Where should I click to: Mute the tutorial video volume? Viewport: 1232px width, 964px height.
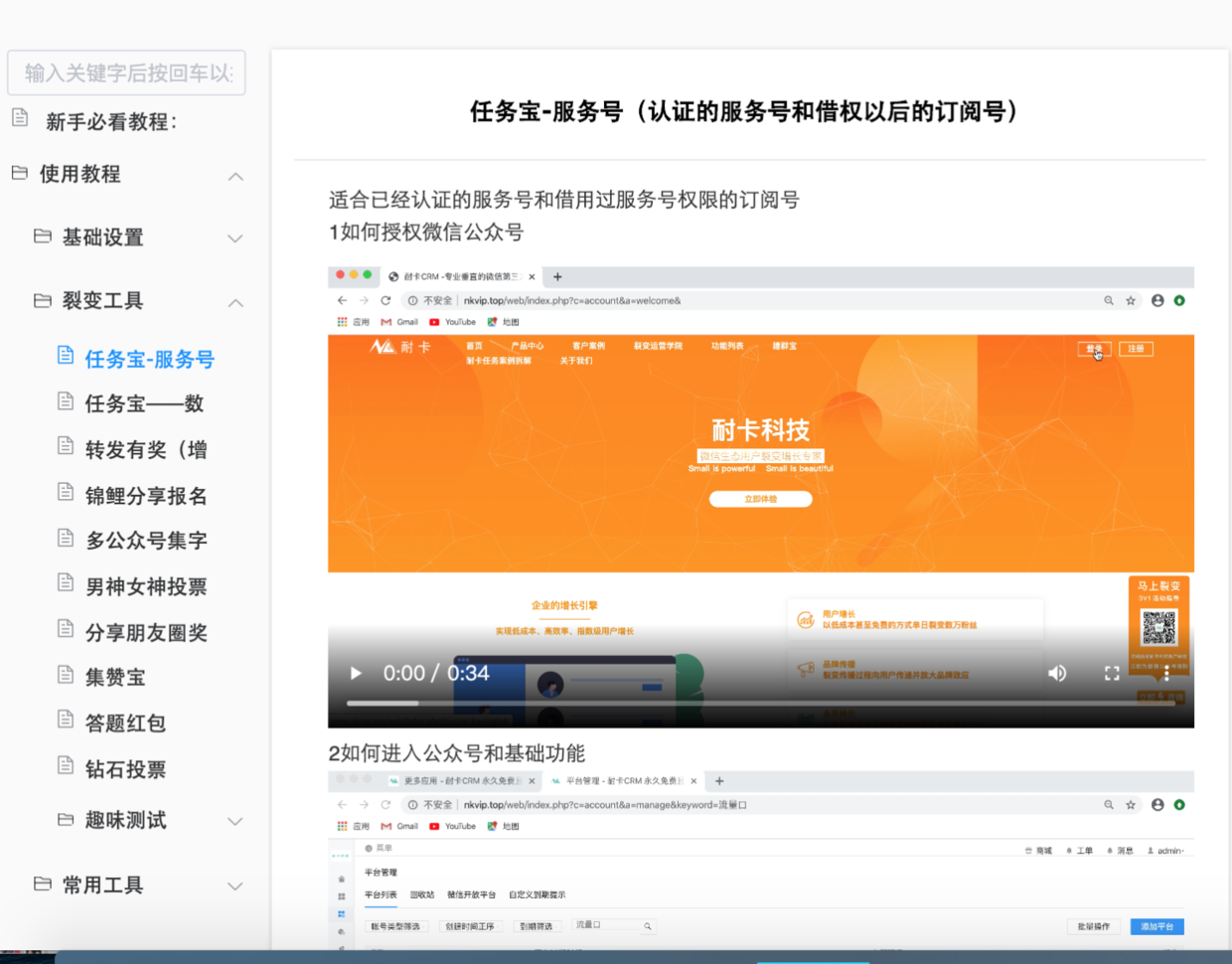[1057, 673]
